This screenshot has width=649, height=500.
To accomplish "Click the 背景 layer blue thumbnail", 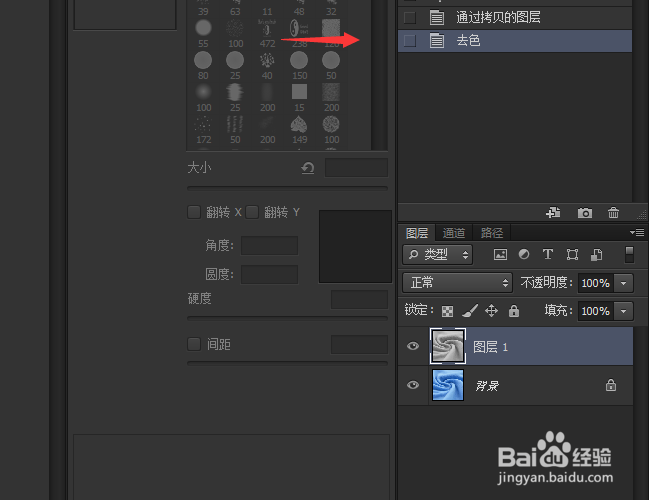I will tap(448, 385).
